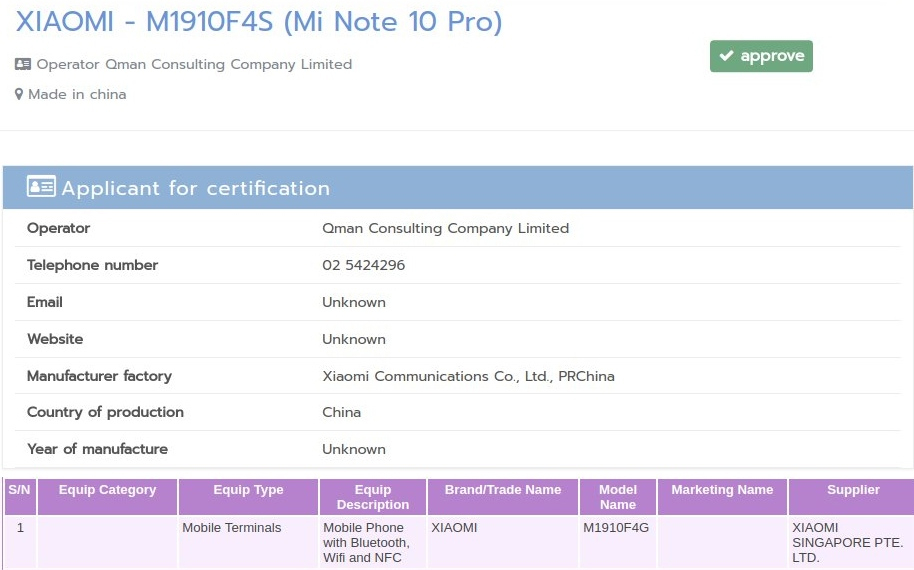Image resolution: width=914 pixels, height=570 pixels.
Task: Click the Brand/Trade Name column header
Action: click(503, 497)
